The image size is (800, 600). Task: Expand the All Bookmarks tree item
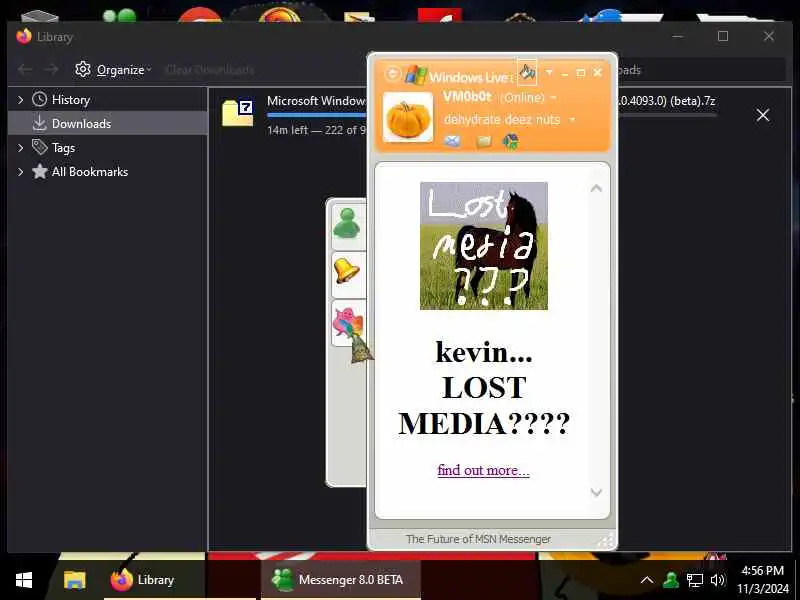[x=20, y=171]
